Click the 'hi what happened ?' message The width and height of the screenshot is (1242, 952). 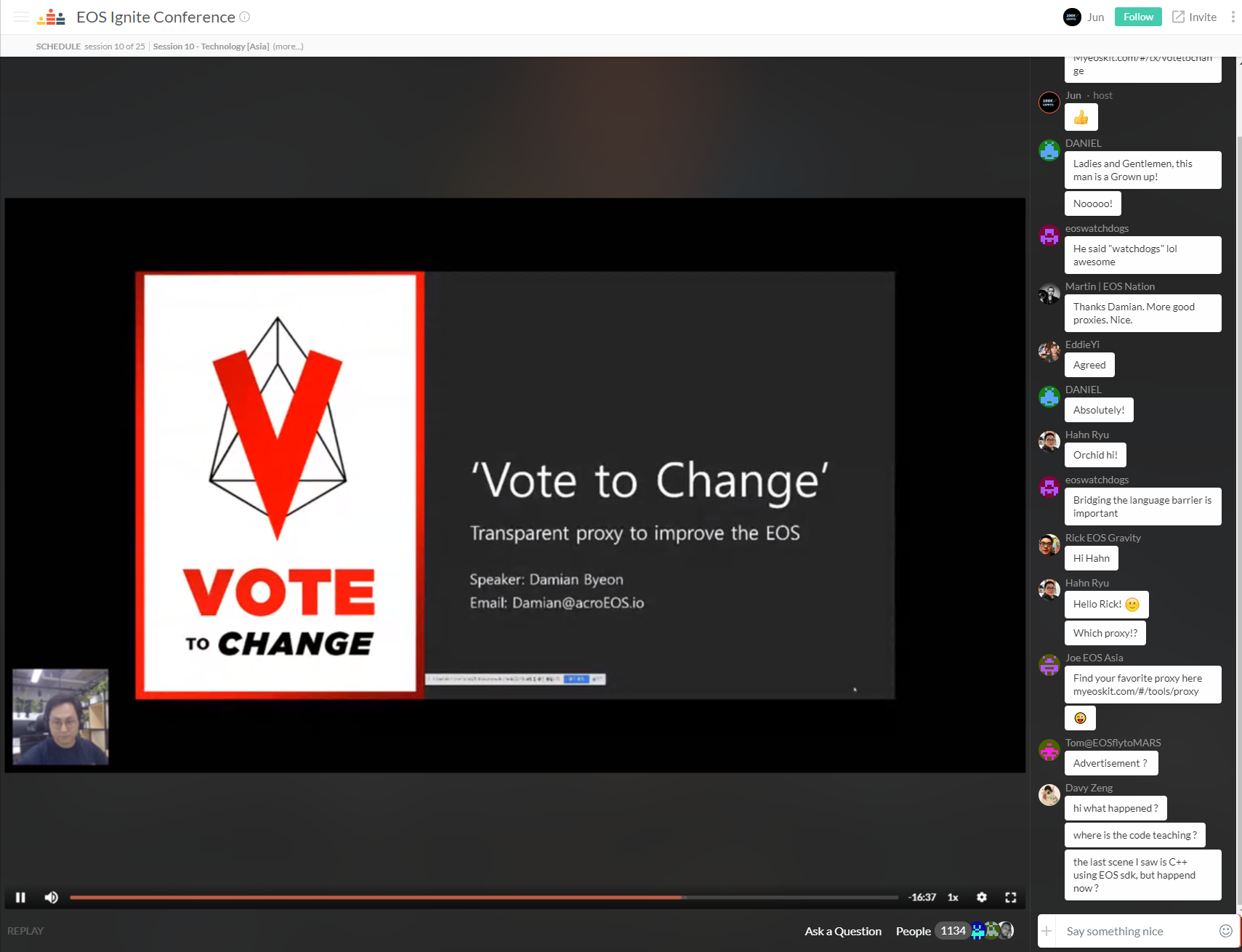click(x=1116, y=808)
